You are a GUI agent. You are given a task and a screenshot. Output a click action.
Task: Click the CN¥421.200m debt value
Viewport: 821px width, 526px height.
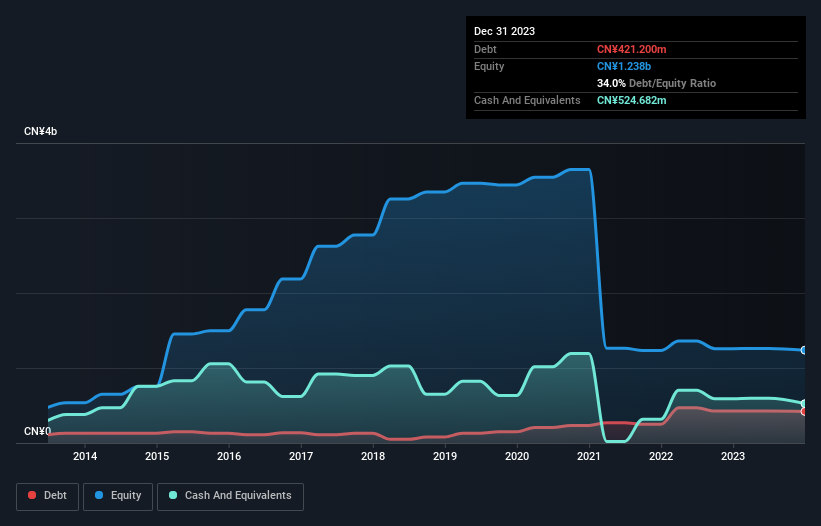631,49
